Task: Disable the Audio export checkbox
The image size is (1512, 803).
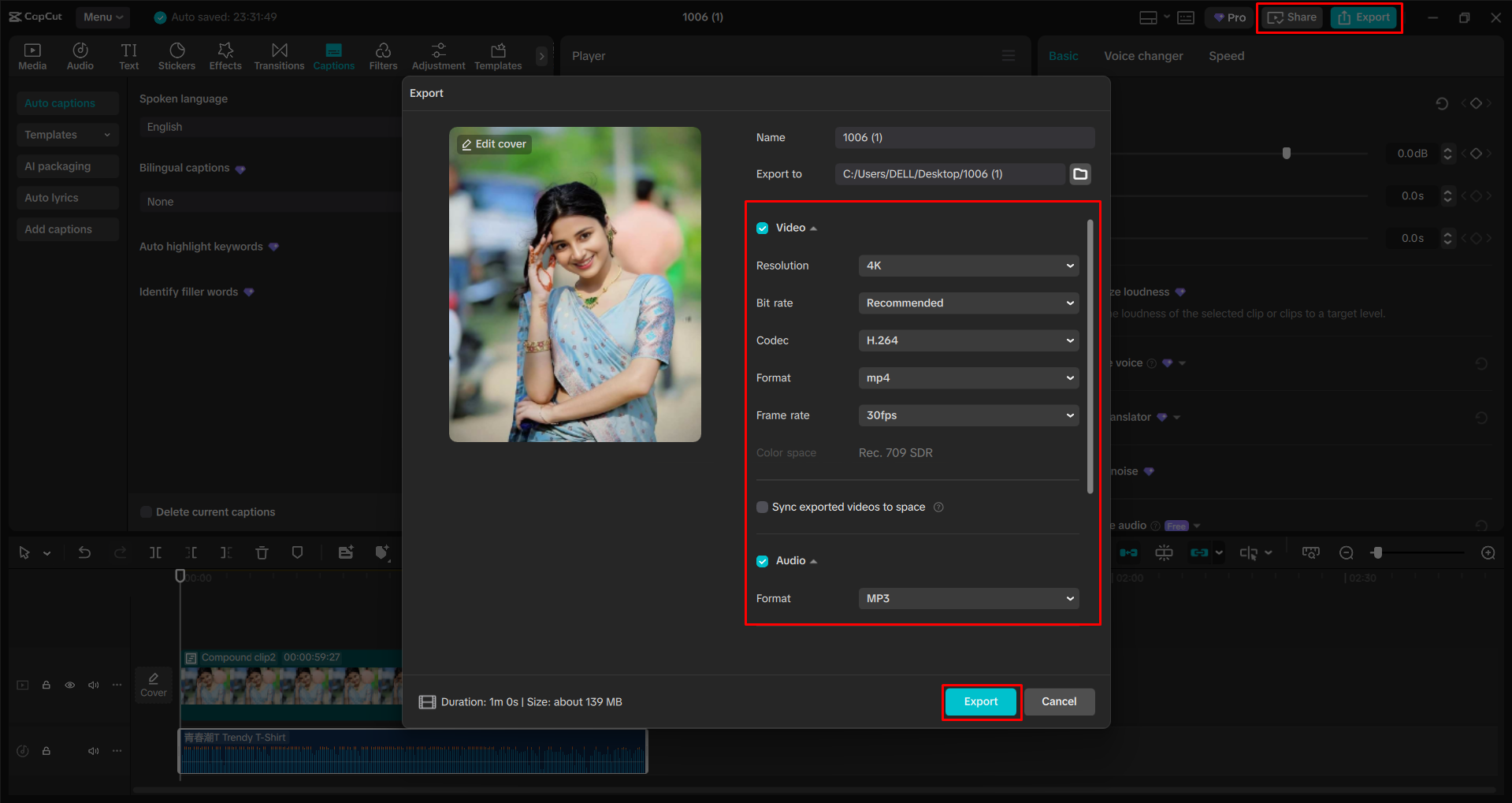Action: pyautogui.click(x=762, y=560)
